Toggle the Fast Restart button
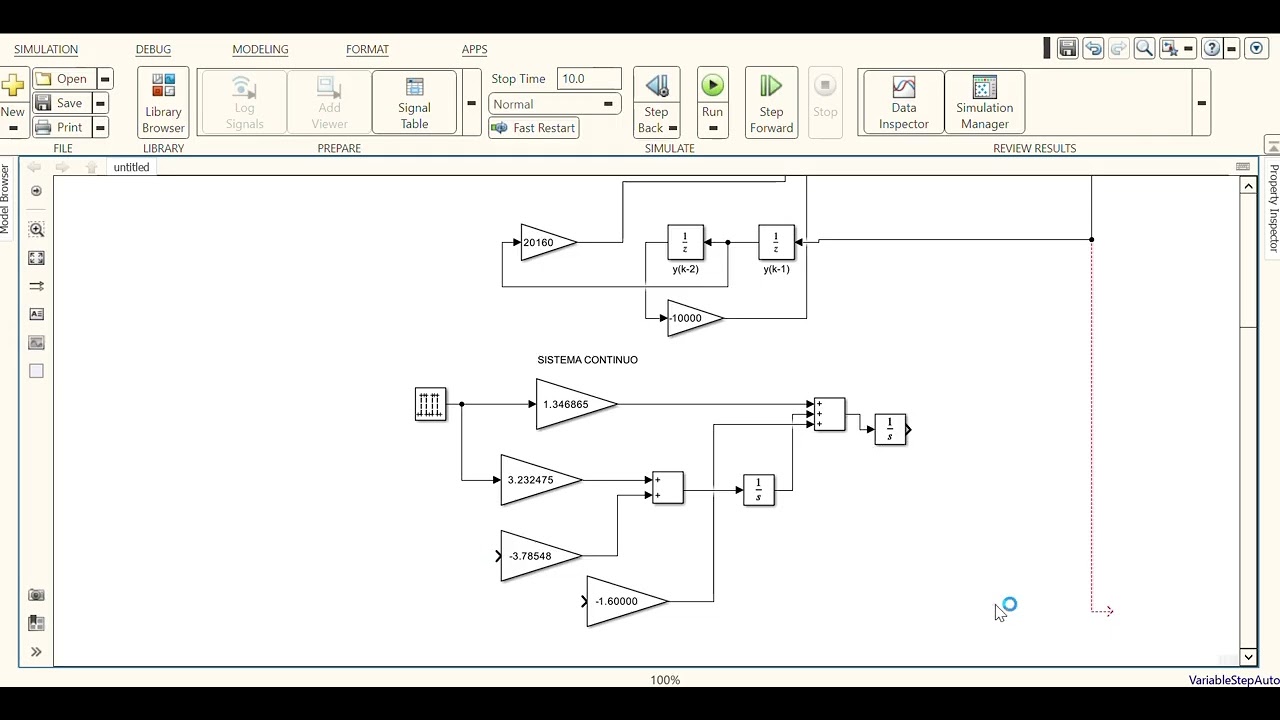The width and height of the screenshot is (1280, 720). pos(534,128)
